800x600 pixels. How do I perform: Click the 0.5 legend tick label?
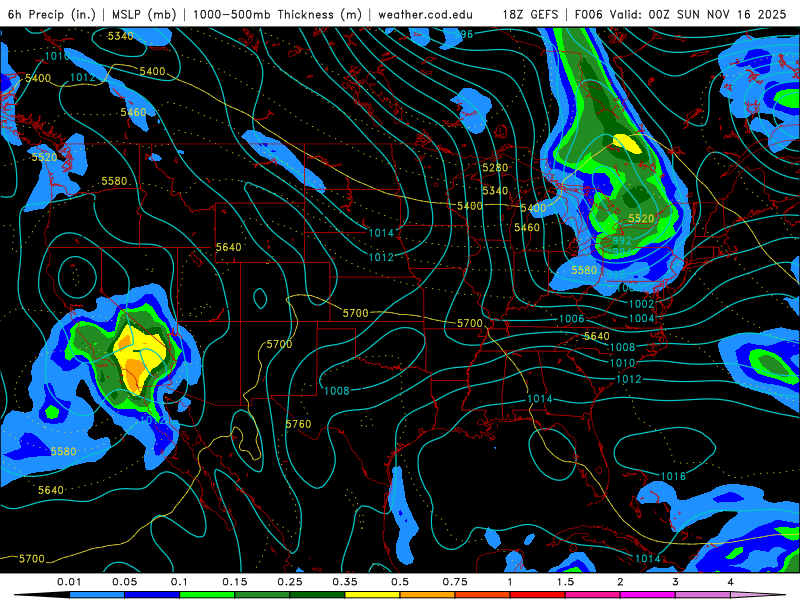(x=400, y=582)
